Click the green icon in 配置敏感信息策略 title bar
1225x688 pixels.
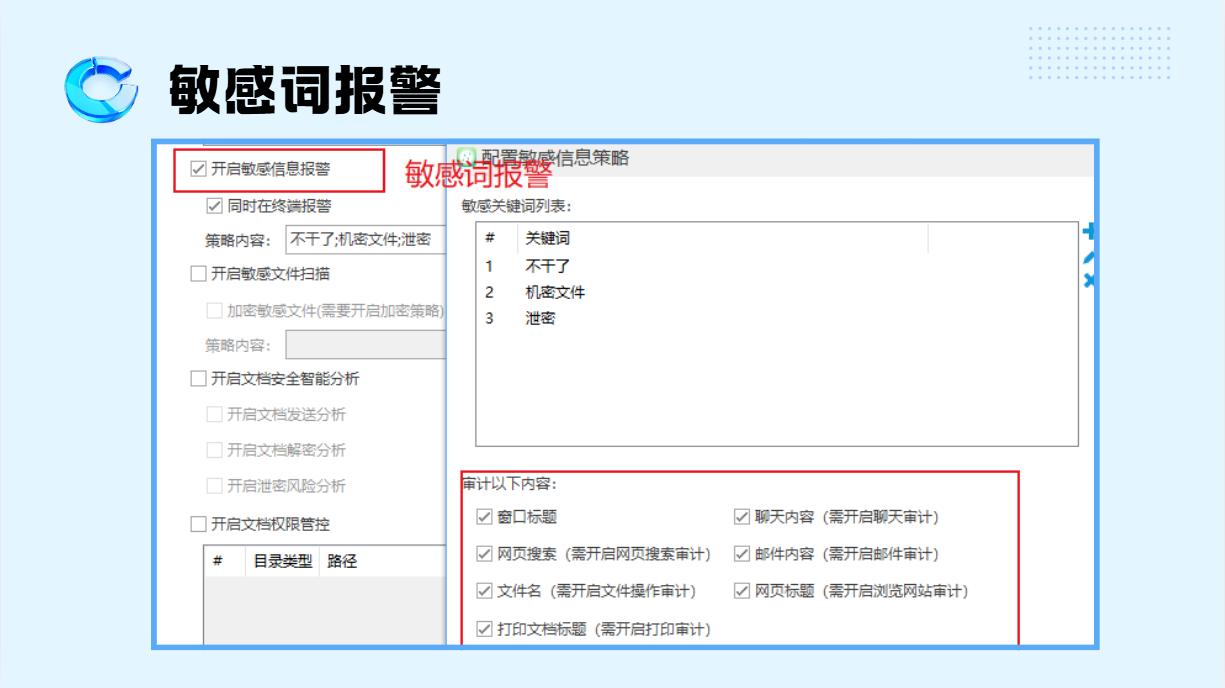click(466, 157)
